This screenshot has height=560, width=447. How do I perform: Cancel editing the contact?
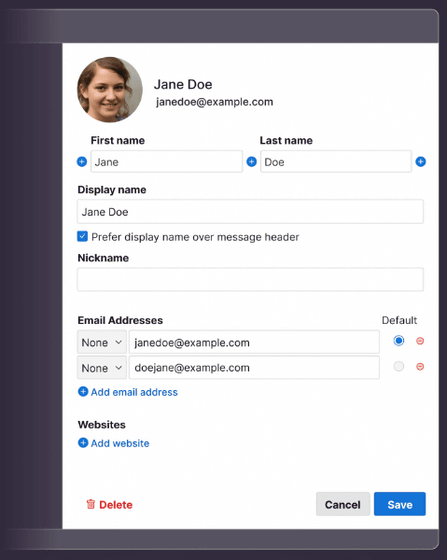[x=343, y=504]
